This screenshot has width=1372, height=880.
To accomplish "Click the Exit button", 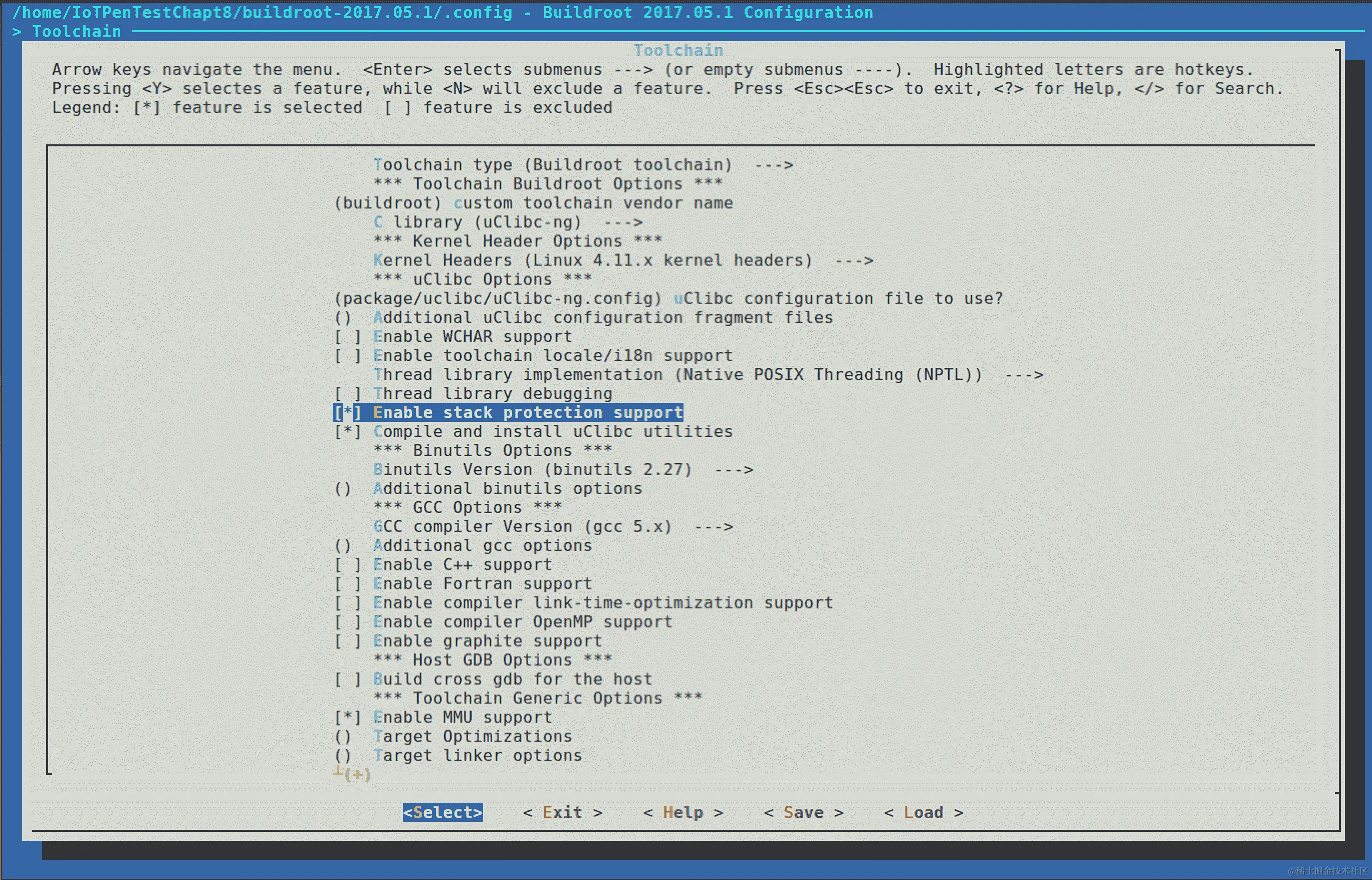I will [x=563, y=812].
